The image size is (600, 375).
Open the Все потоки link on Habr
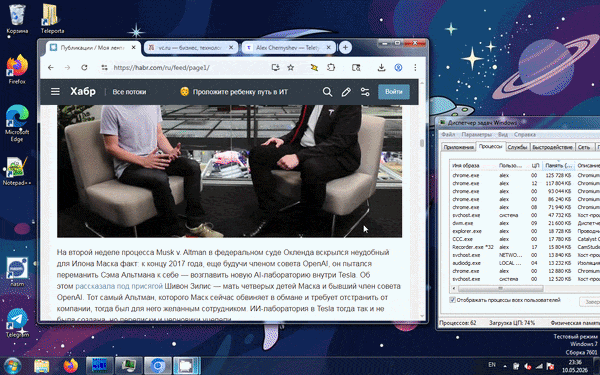click(x=129, y=92)
